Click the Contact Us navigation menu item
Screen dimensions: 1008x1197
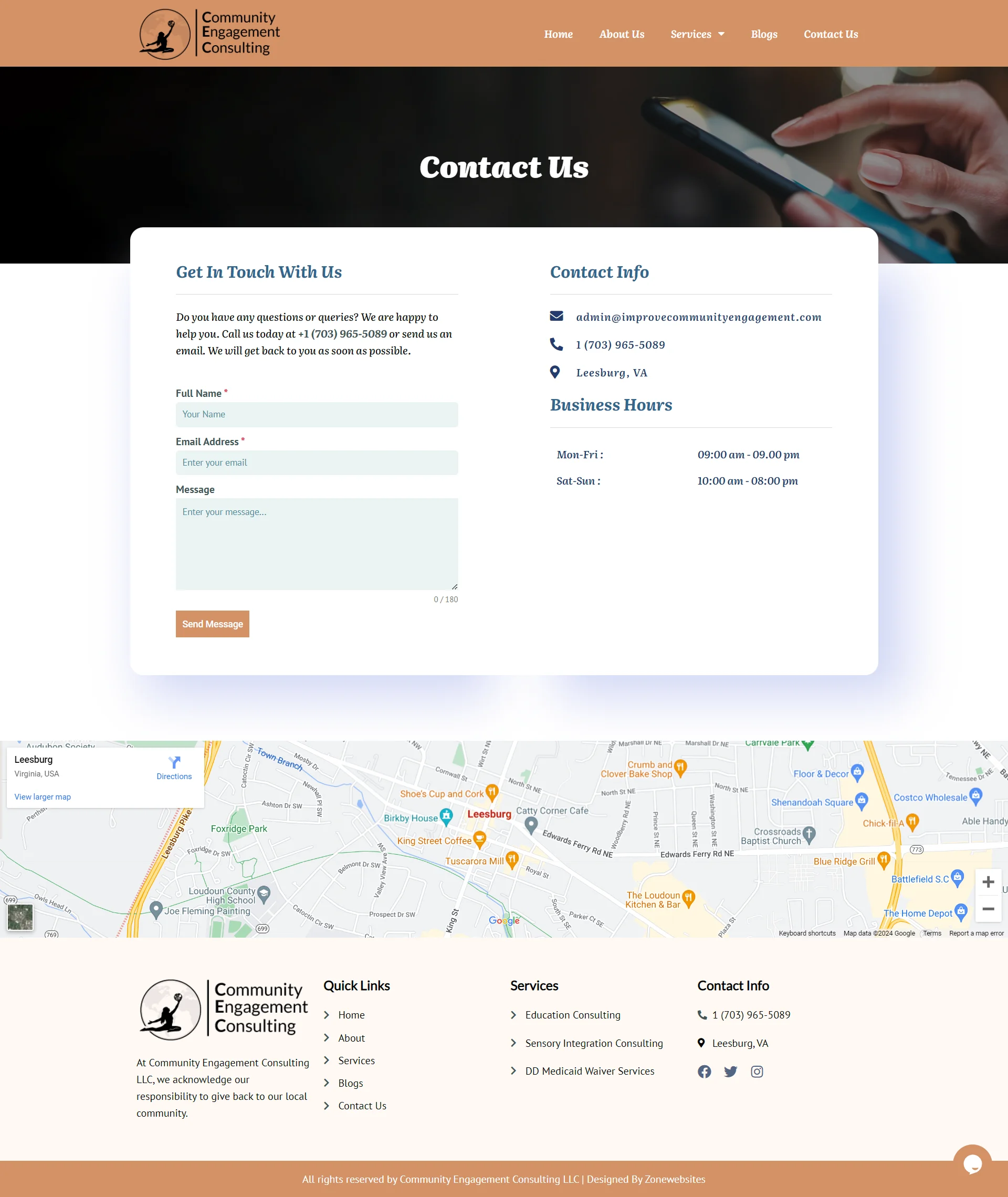pos(830,33)
